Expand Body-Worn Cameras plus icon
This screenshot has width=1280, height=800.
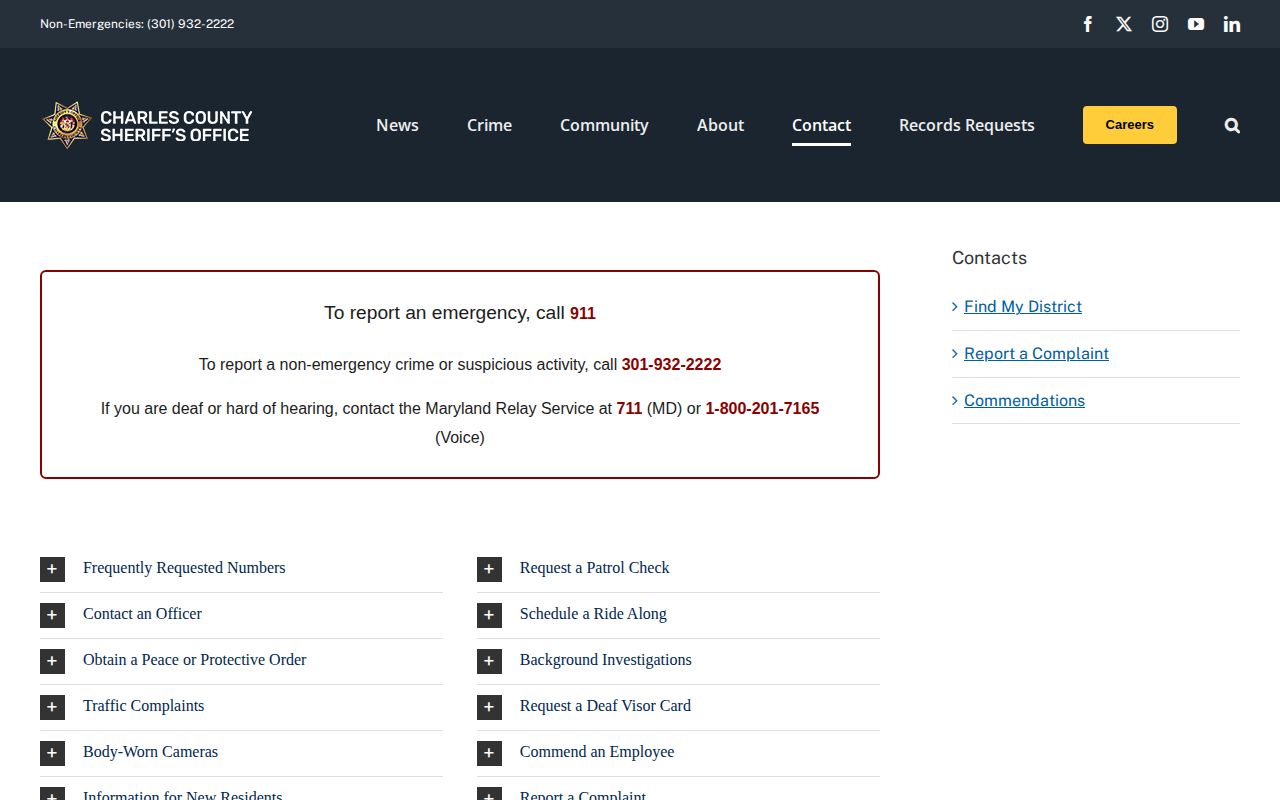[52, 753]
